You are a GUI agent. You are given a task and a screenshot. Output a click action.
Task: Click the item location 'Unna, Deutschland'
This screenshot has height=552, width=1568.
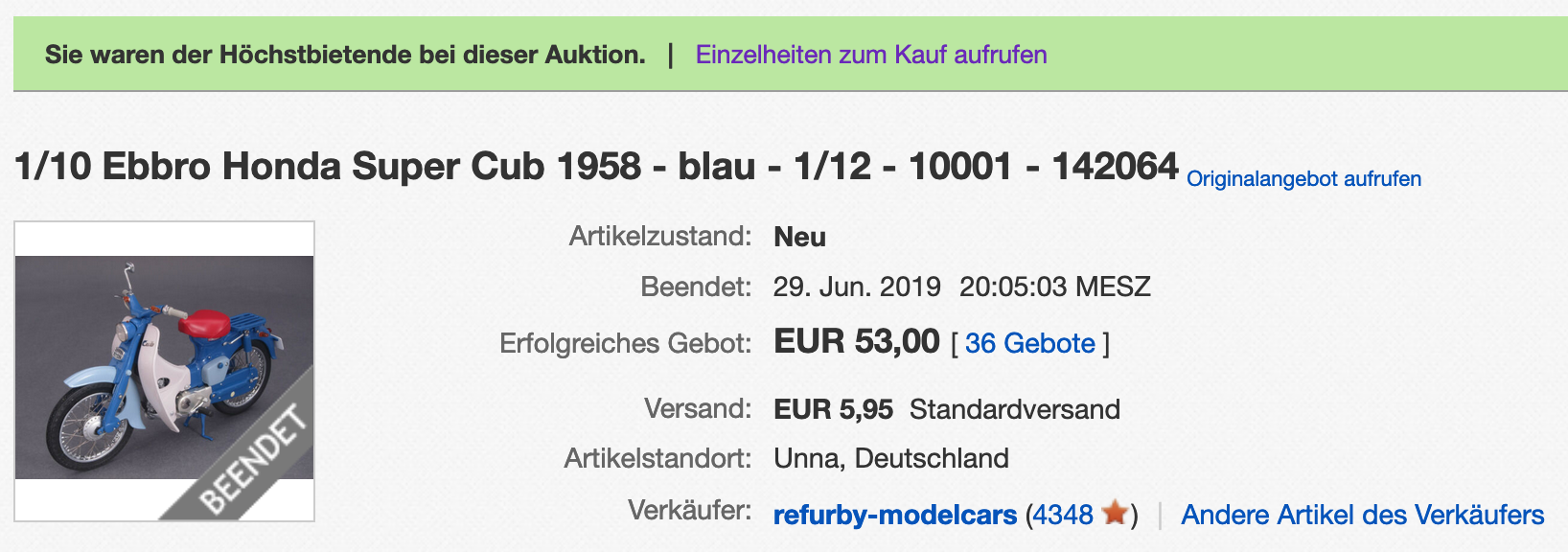point(890,458)
